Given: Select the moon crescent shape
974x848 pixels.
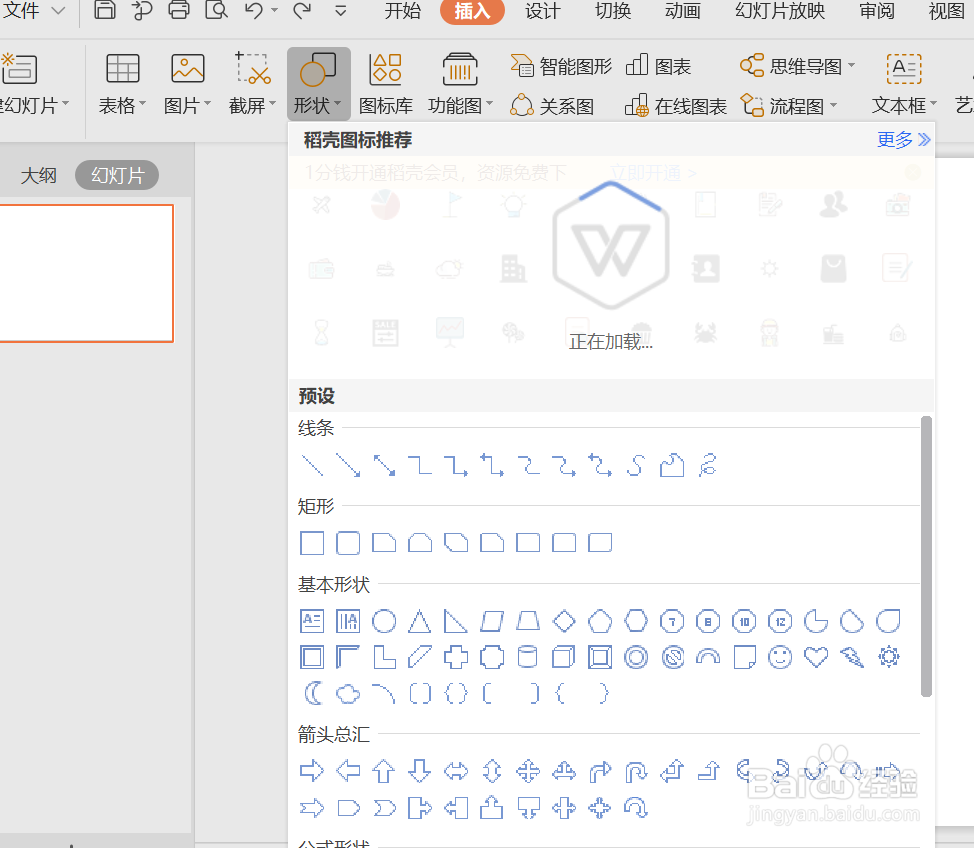Looking at the screenshot, I should 313,693.
